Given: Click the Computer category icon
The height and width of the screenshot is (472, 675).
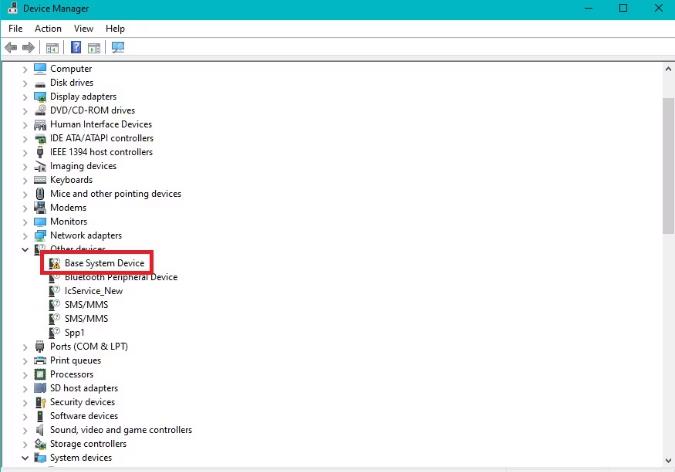Looking at the screenshot, I should coord(40,68).
